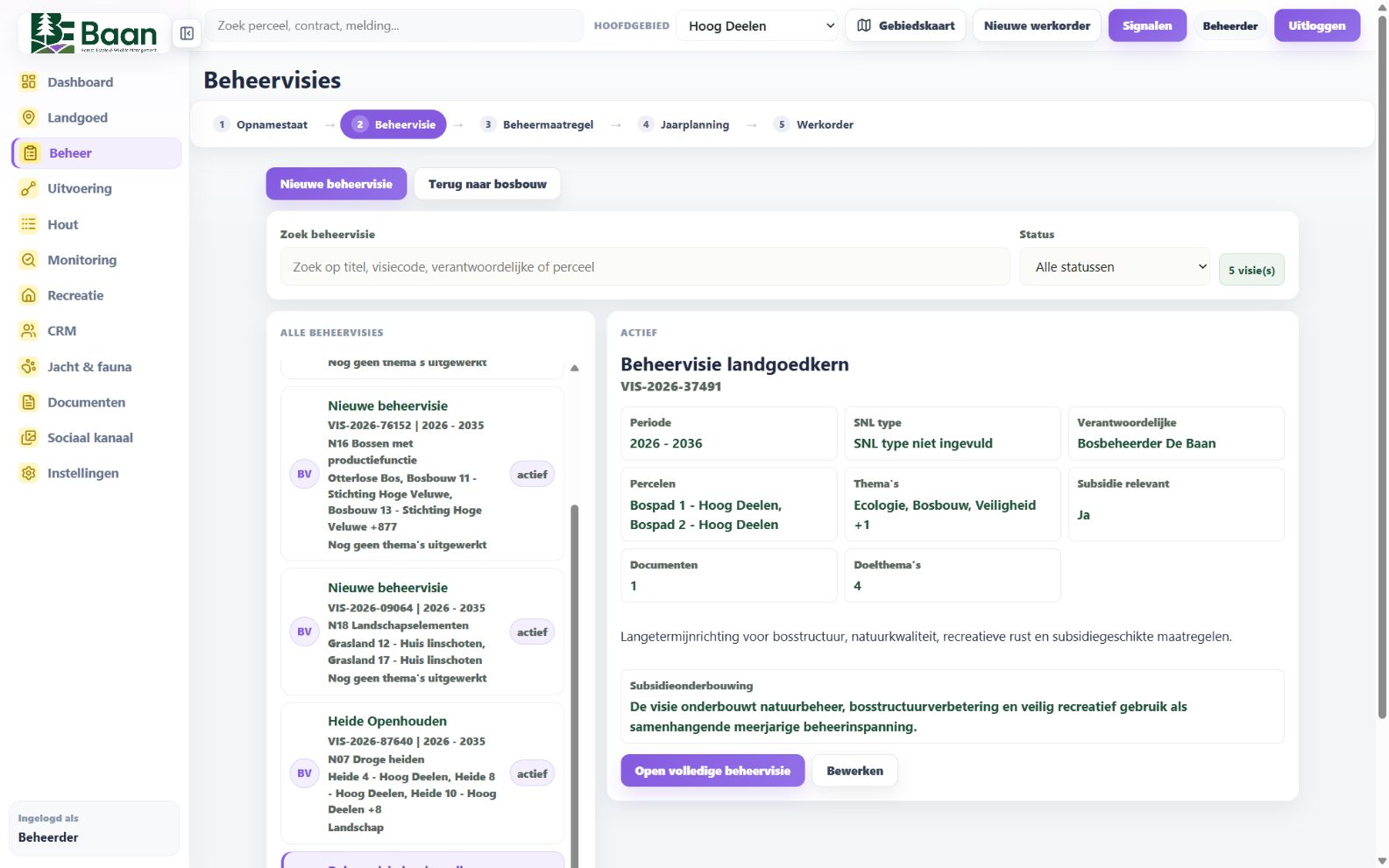Open Uitvoering using its tool icon
This screenshot has height=868, width=1389.
(29, 188)
